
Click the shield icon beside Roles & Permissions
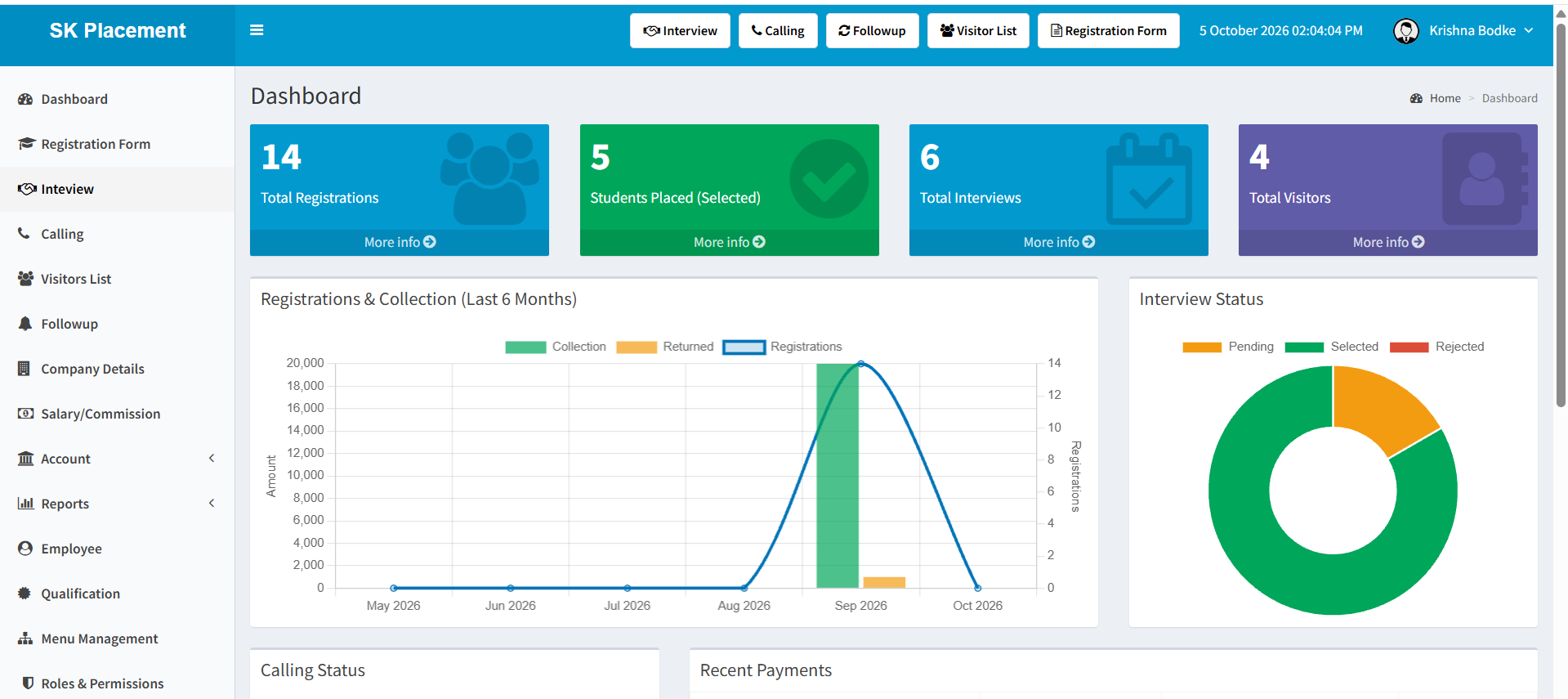pos(28,683)
